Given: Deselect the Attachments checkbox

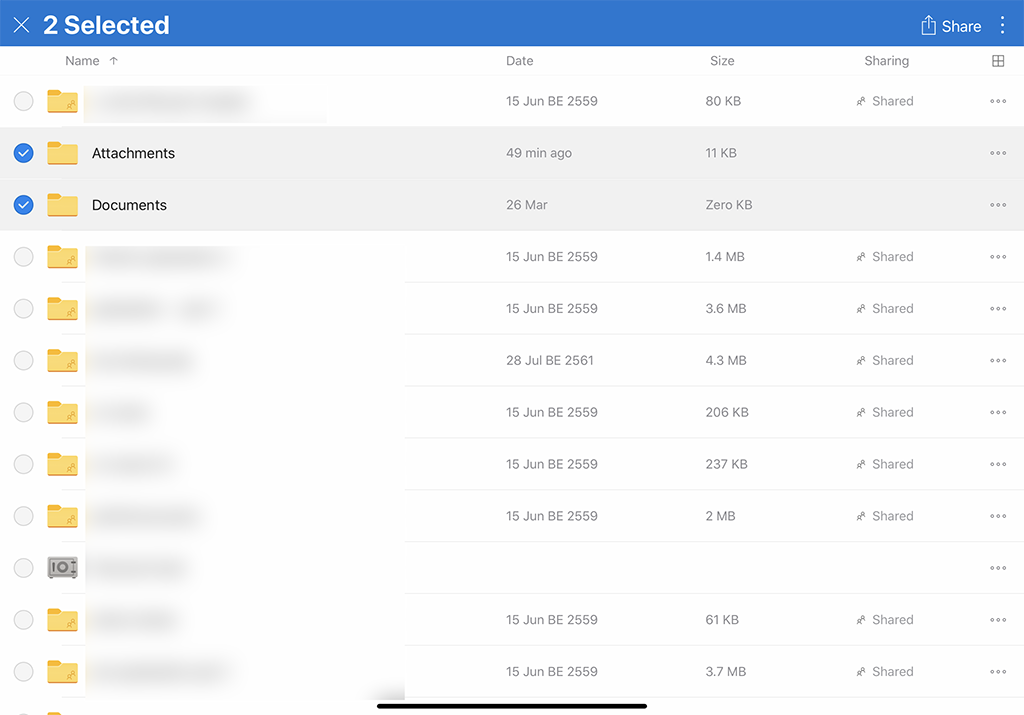Looking at the screenshot, I should pyautogui.click(x=23, y=153).
